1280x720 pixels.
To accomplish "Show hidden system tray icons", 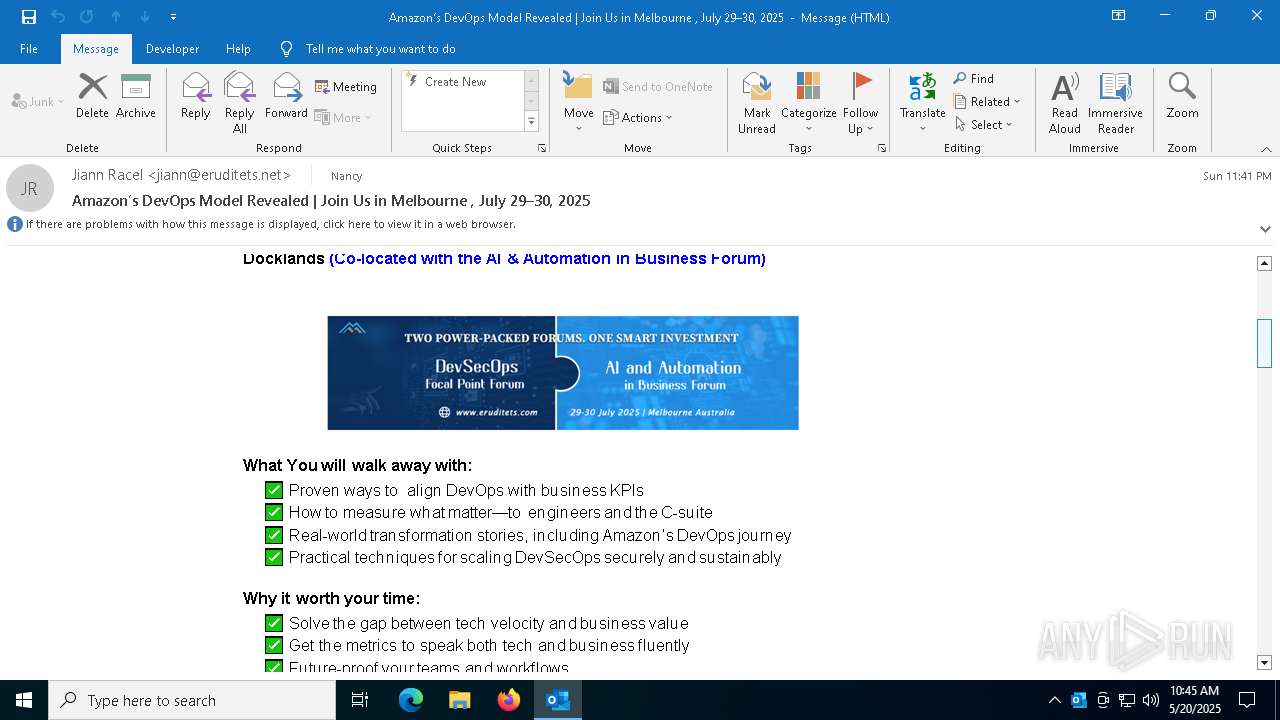I will [x=1054, y=700].
